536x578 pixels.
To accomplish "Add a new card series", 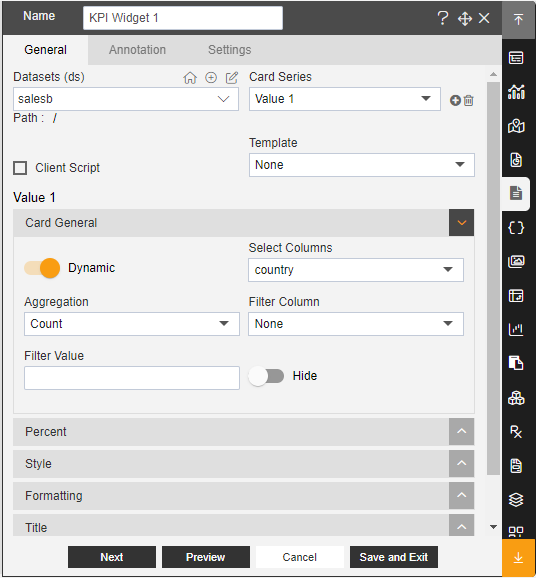I will [455, 100].
